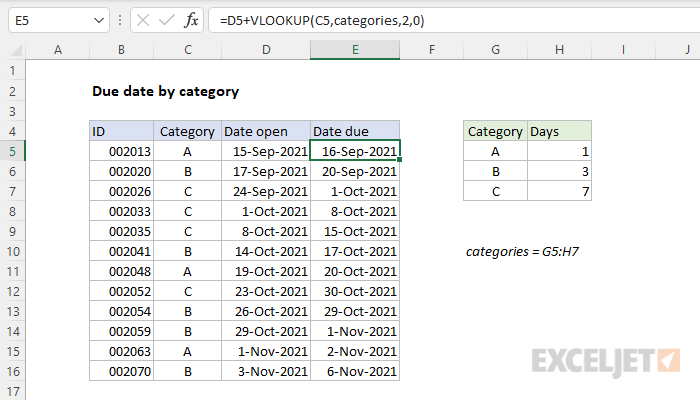700x400 pixels.
Task: Select column F header
Action: (432, 50)
